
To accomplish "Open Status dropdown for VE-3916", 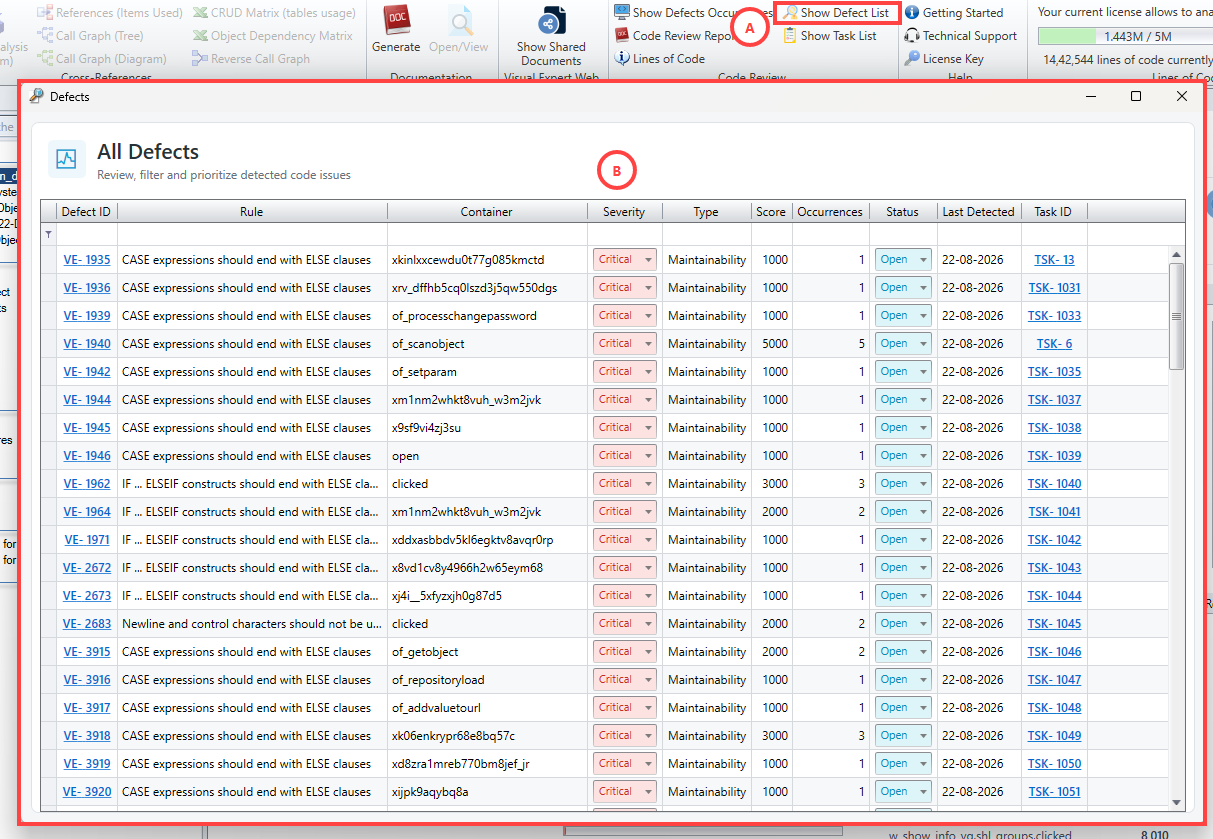I will point(922,680).
